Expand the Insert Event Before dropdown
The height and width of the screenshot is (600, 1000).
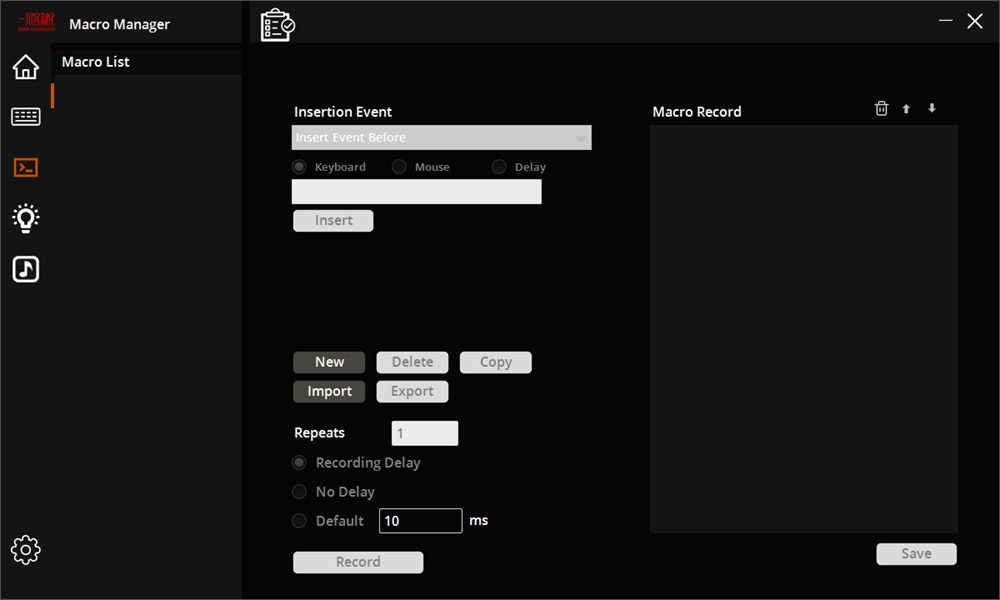441,138
